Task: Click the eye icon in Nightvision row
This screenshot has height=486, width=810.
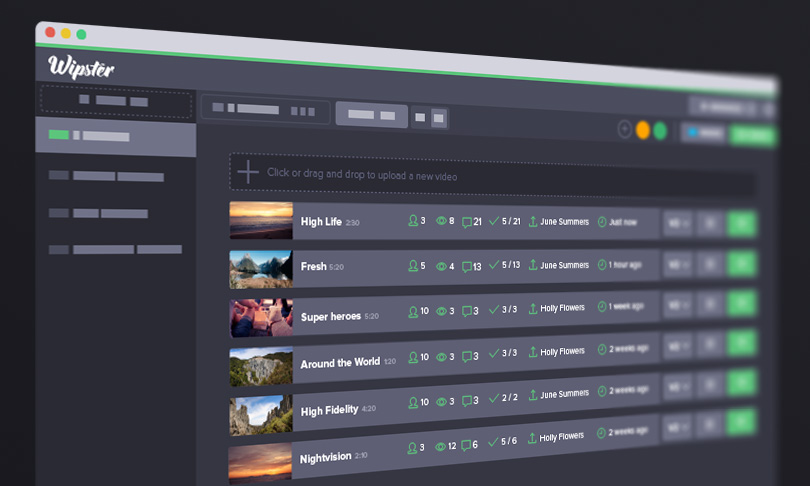Action: [x=440, y=447]
